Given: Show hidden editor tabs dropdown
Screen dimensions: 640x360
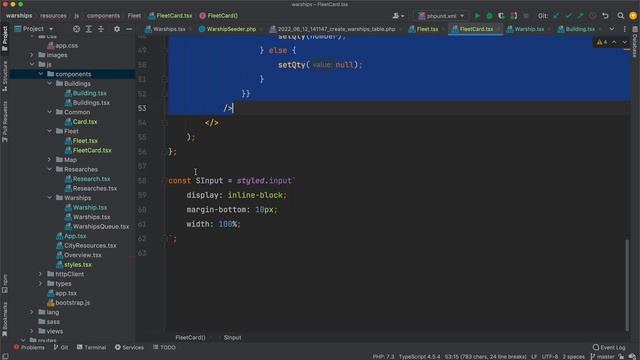Looking at the screenshot, I should tap(611, 29).
